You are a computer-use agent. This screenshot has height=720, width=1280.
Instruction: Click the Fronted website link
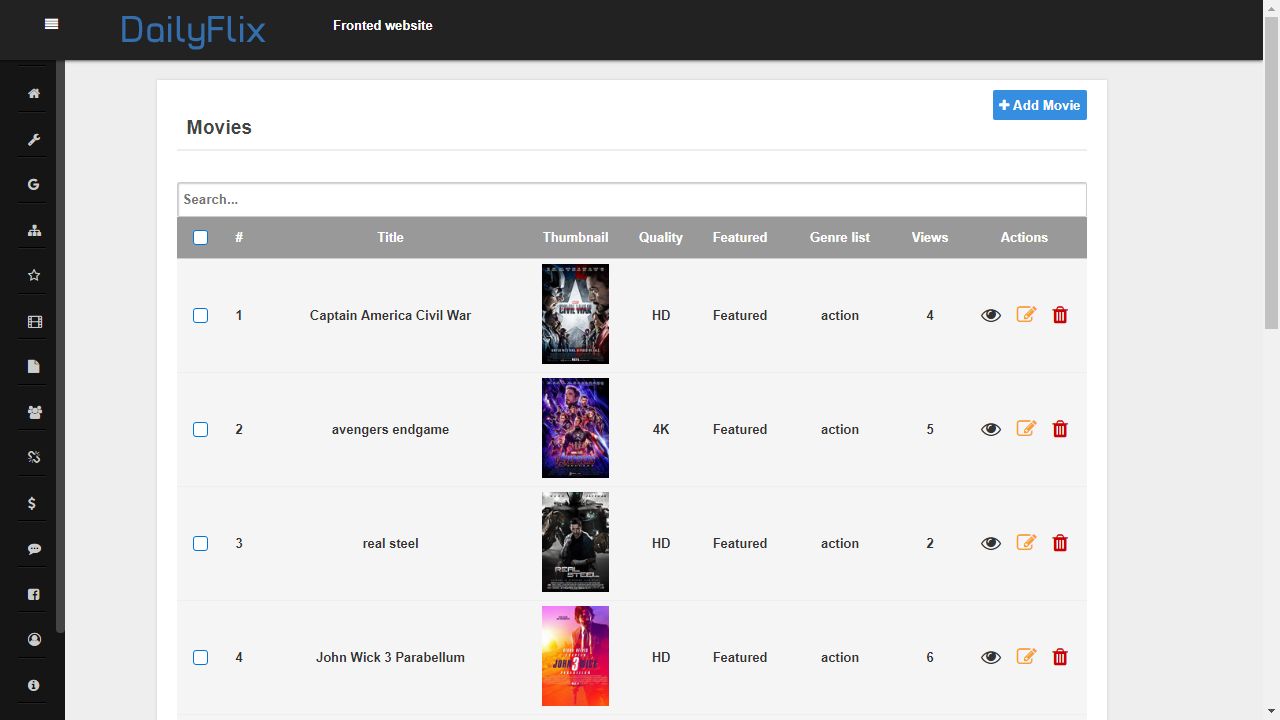[383, 25]
